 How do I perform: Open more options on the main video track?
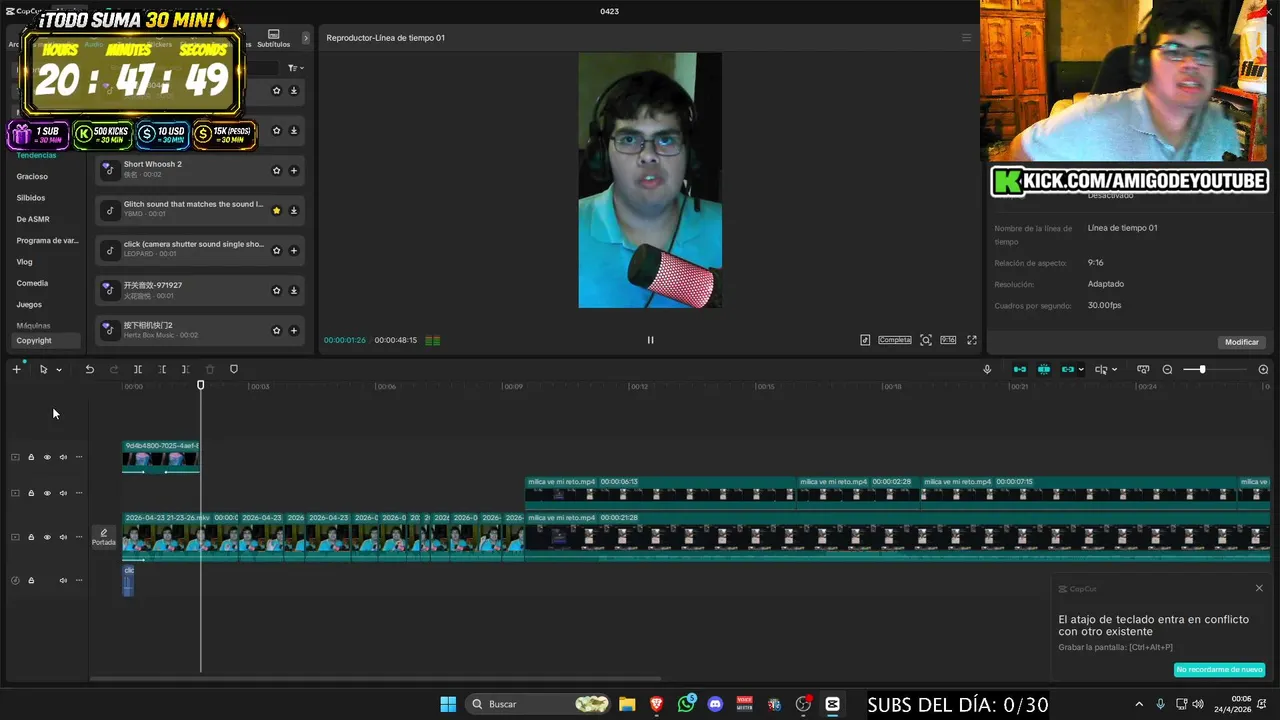[x=79, y=537]
